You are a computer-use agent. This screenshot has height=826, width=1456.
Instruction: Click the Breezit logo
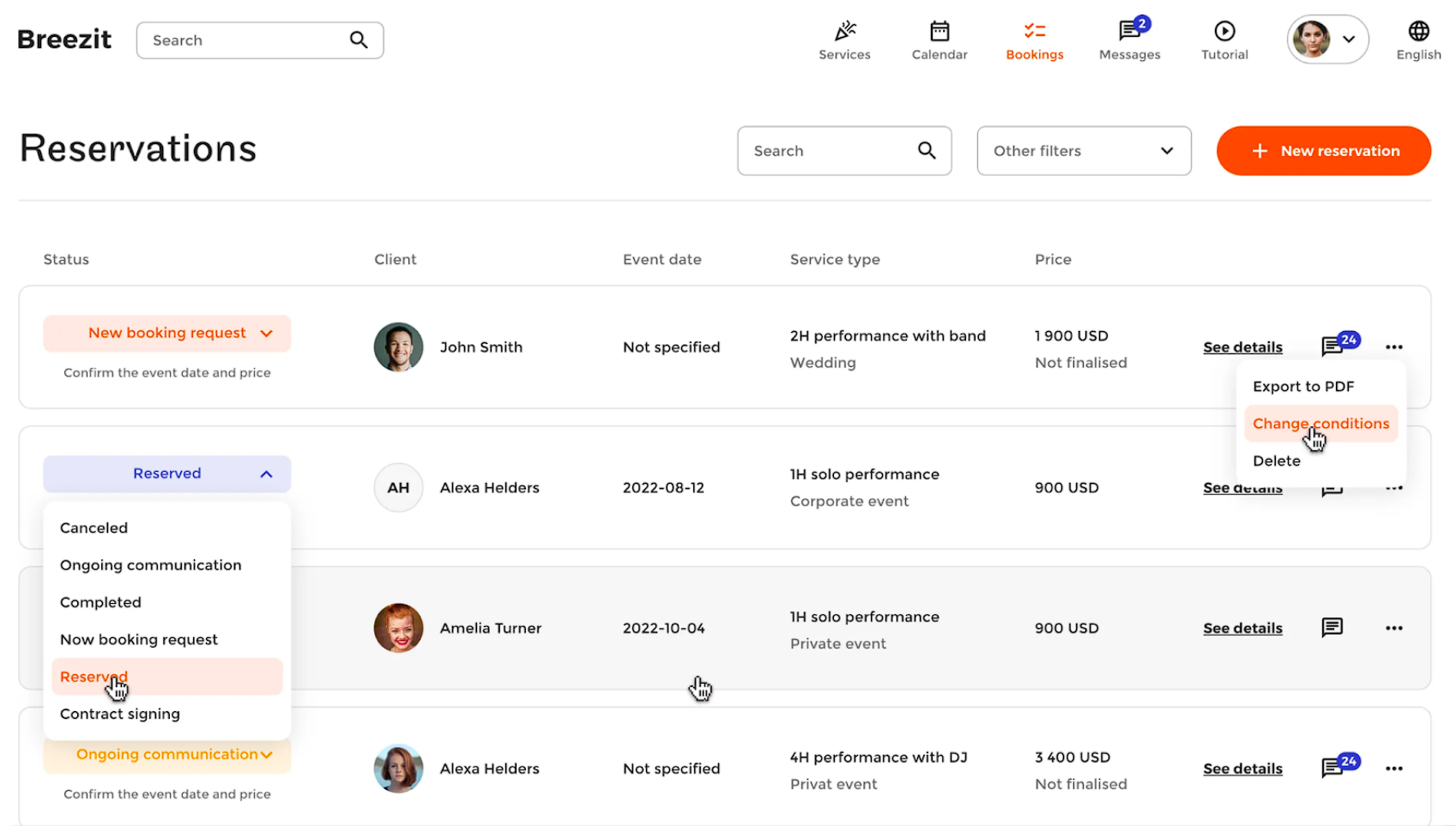click(64, 39)
